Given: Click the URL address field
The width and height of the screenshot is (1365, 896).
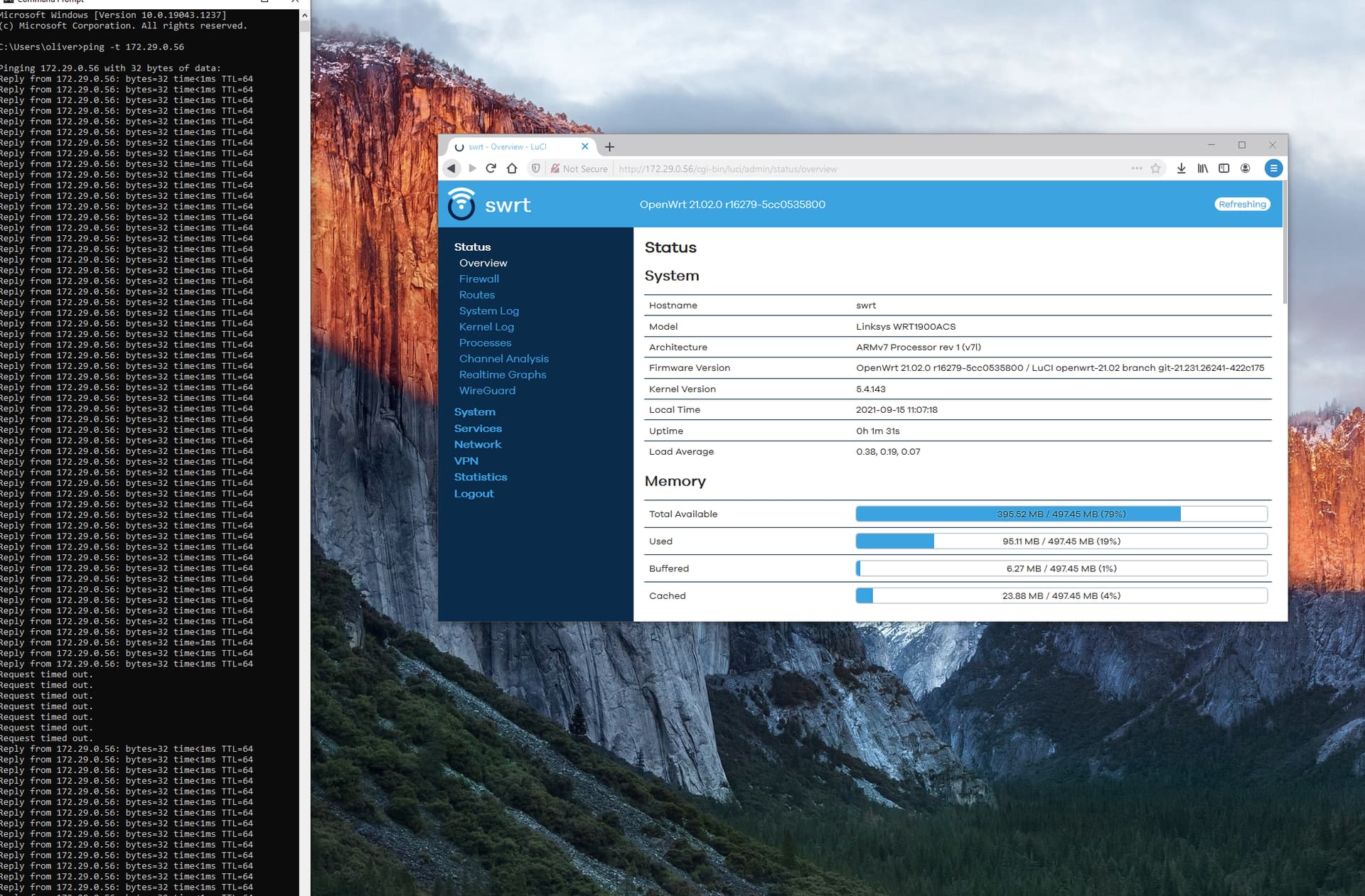Looking at the screenshot, I should (x=871, y=169).
